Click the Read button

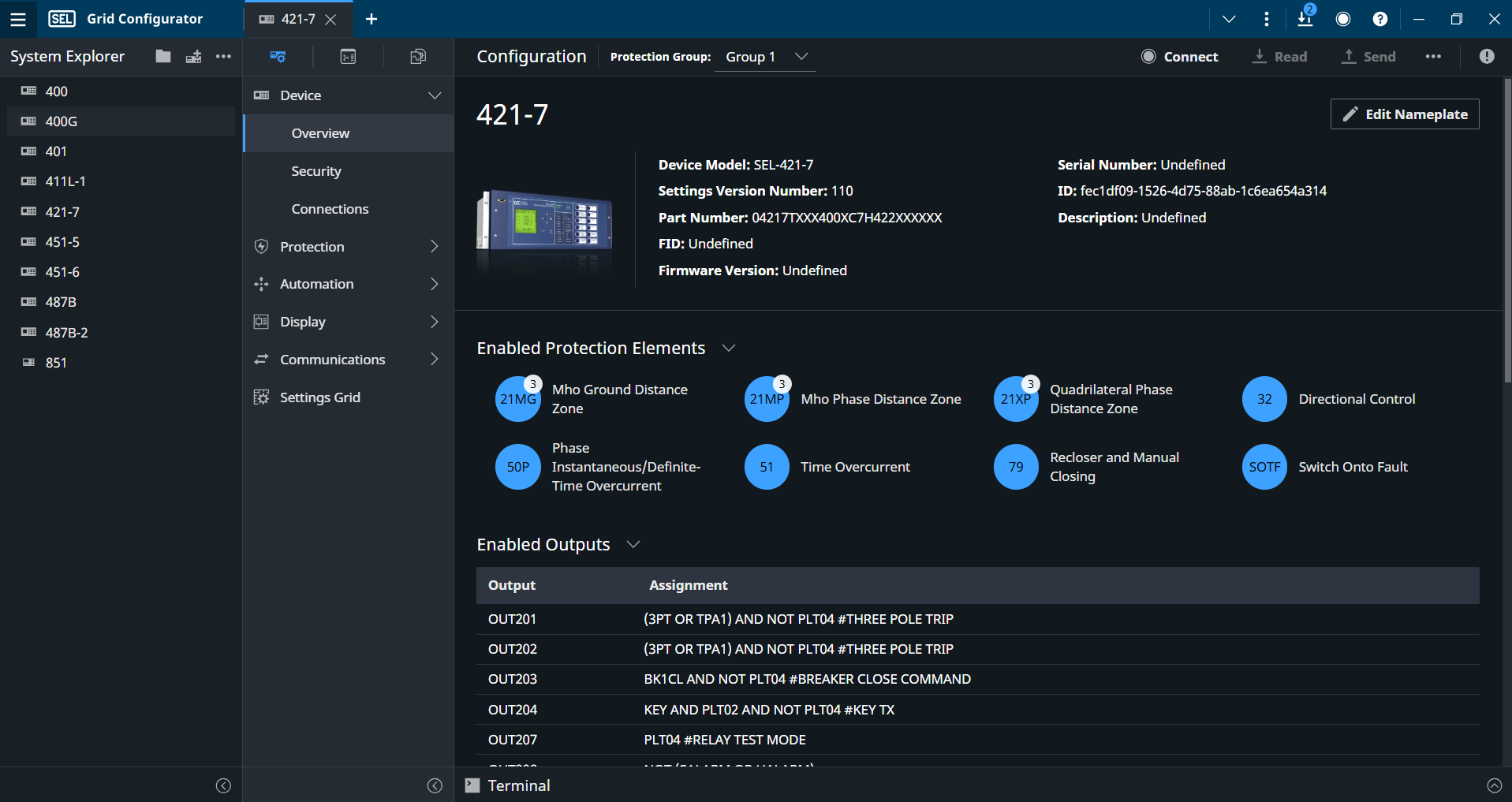1279,57
